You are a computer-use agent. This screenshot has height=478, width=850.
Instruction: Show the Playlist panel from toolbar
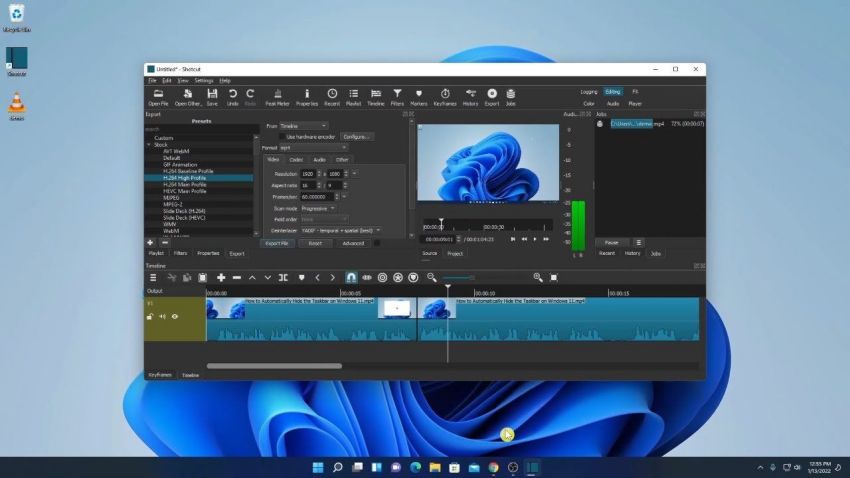pos(353,97)
